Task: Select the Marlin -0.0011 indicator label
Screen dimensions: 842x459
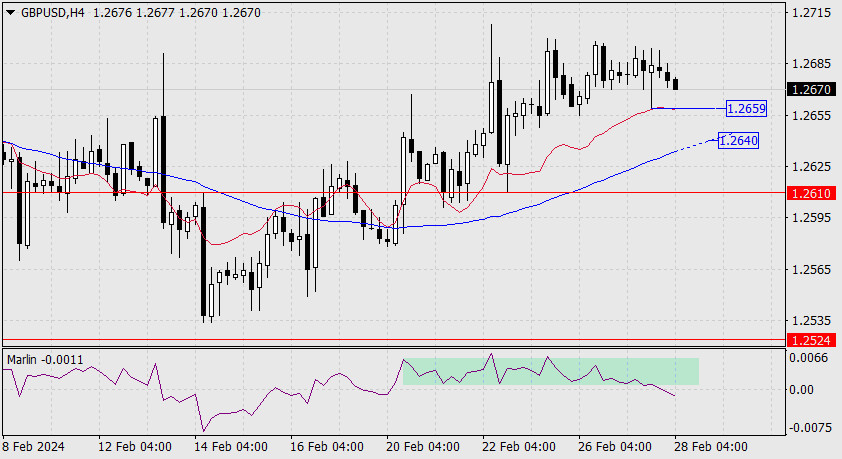Action: tap(45, 360)
